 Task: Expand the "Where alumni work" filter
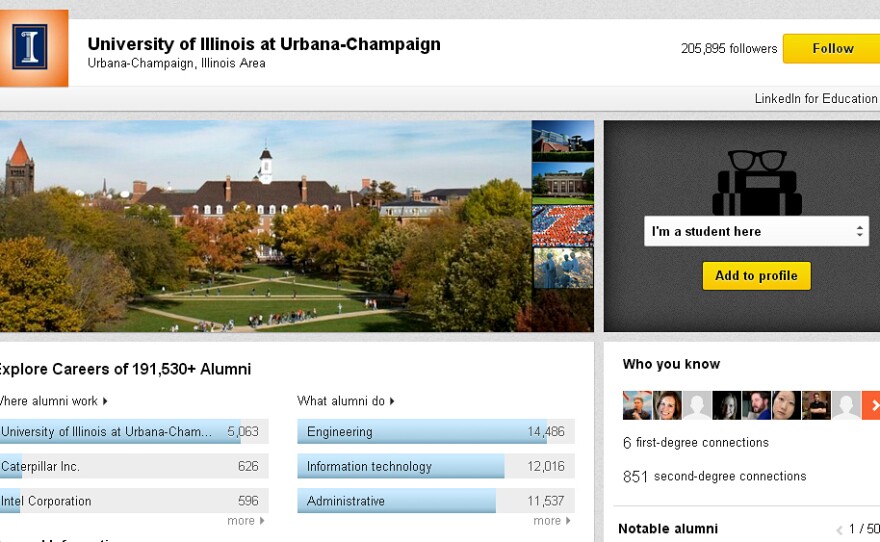pyautogui.click(x=54, y=401)
